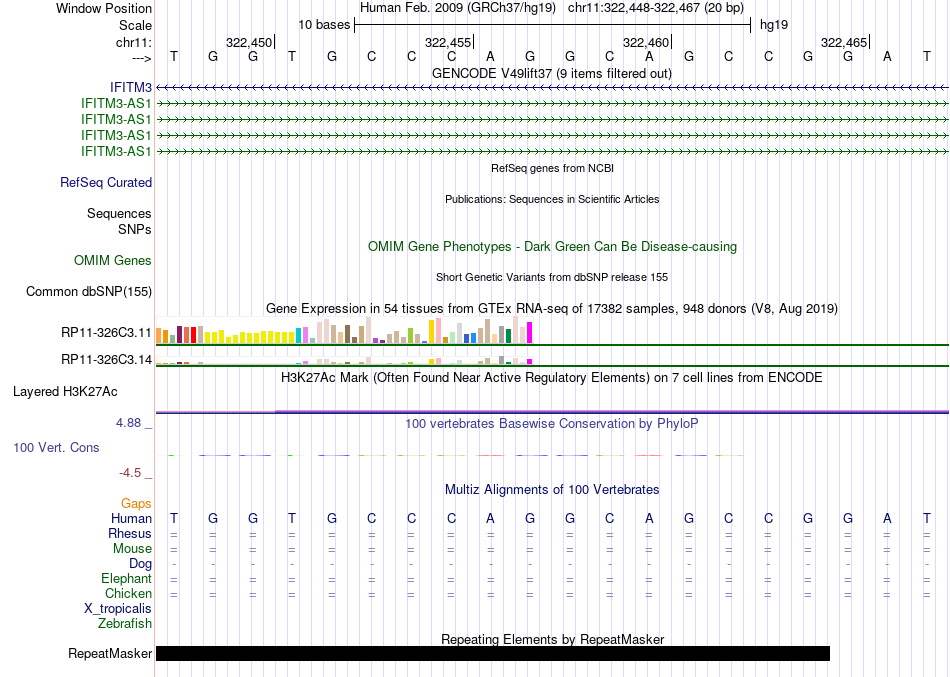Select the X_tropicalis alignment row label

118,609
